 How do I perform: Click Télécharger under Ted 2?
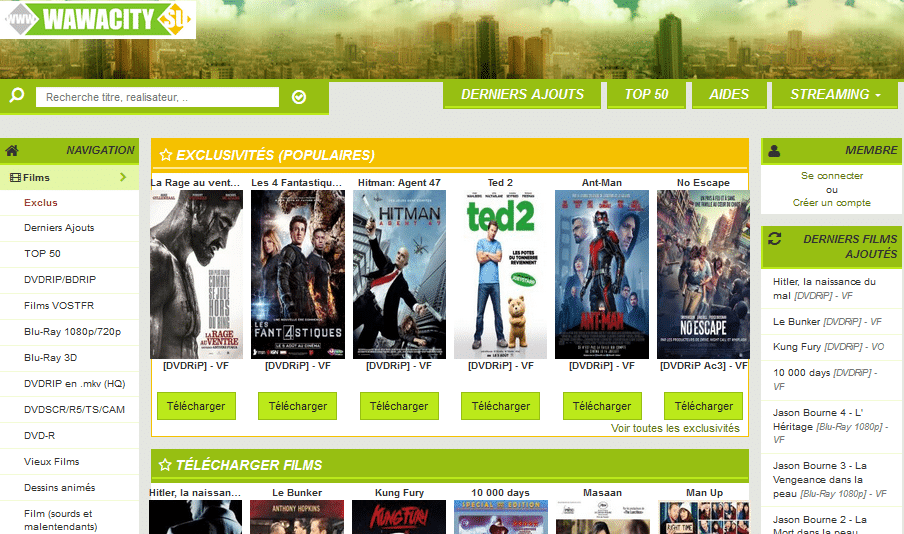click(x=500, y=406)
